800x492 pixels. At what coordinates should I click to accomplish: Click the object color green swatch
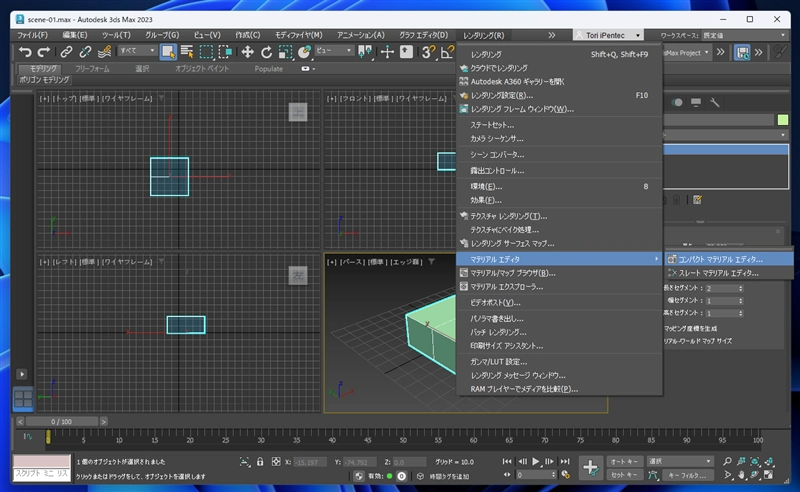click(783, 120)
